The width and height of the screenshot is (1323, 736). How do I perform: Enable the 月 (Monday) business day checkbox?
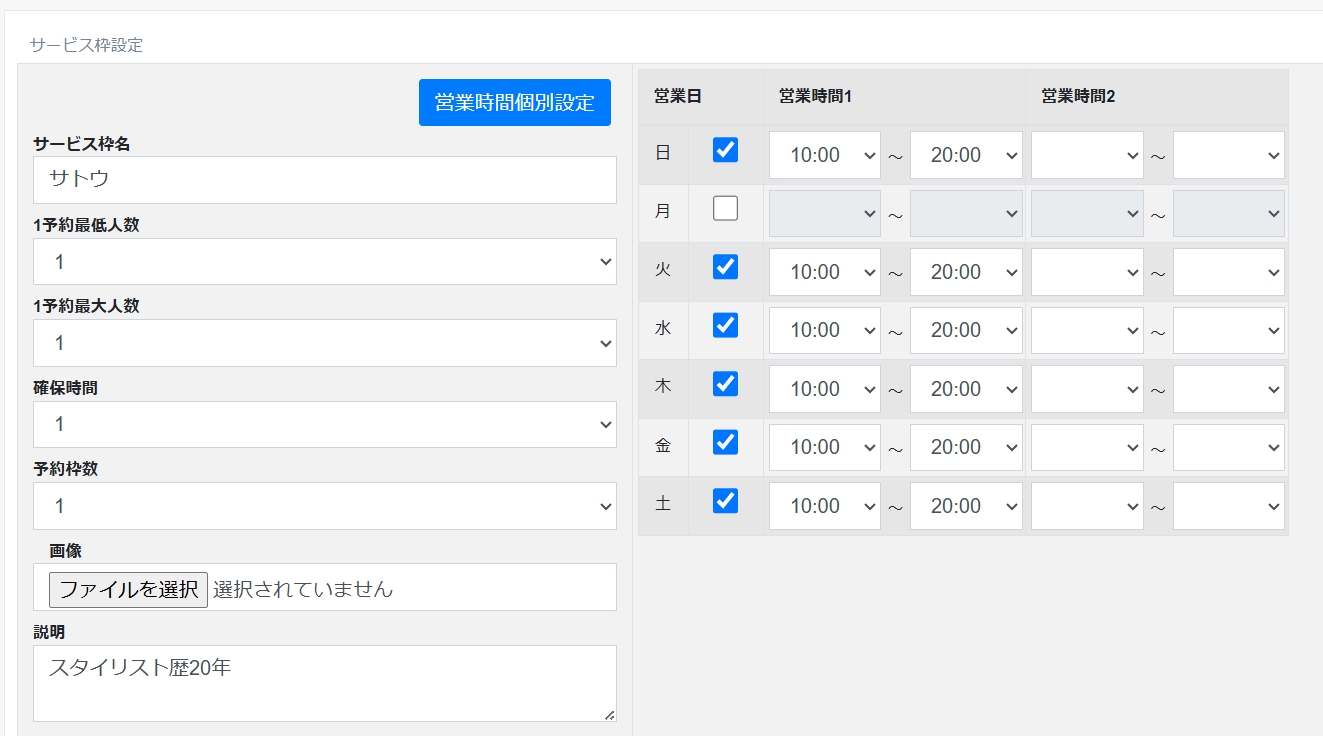pos(725,208)
